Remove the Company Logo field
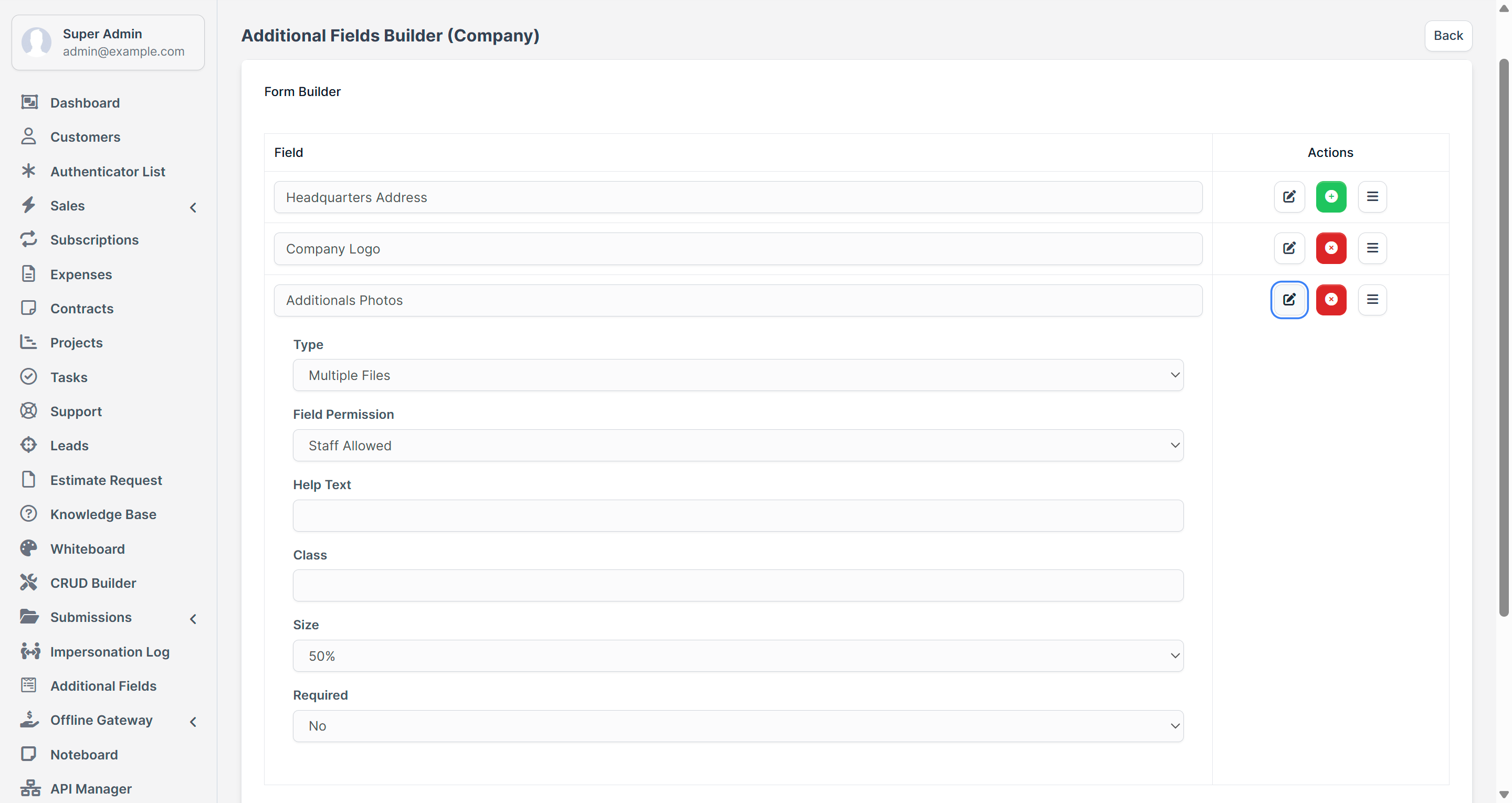1512x803 pixels. pos(1331,248)
